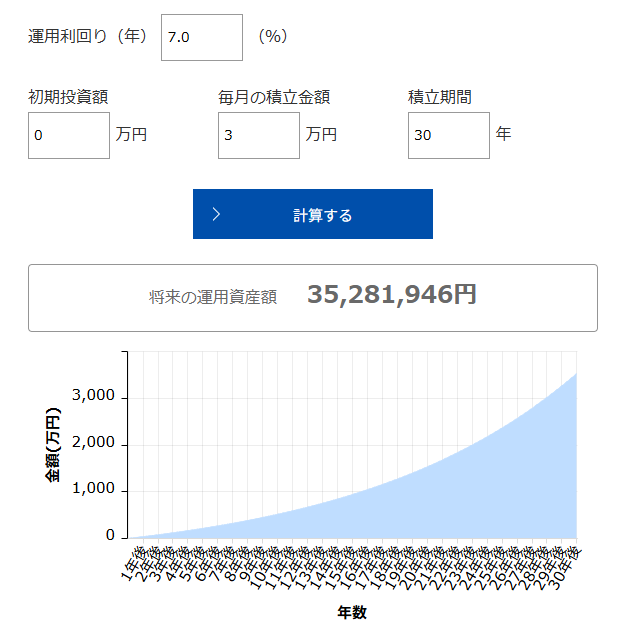
Task: Select the 毎月の積立金額 input field
Action: [258, 135]
